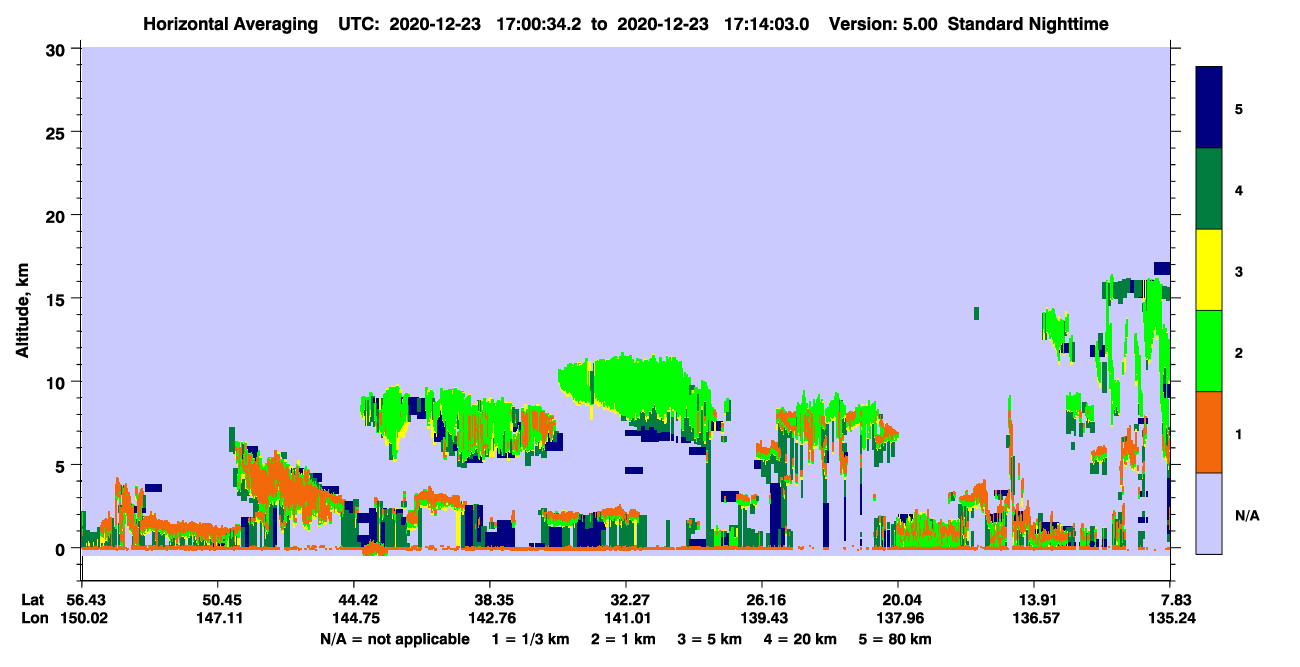The width and height of the screenshot is (1300, 667).
Task: Click the y-axis tick label 25
Action: coord(57,132)
